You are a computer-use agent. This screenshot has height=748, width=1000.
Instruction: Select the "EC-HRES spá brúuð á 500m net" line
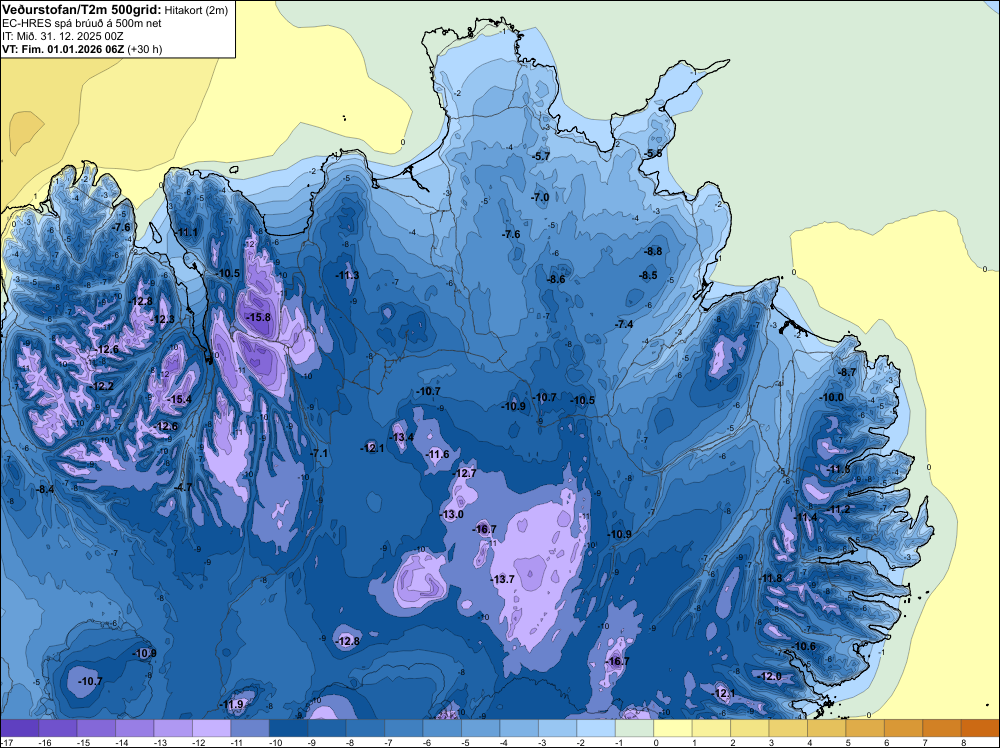coord(82,23)
